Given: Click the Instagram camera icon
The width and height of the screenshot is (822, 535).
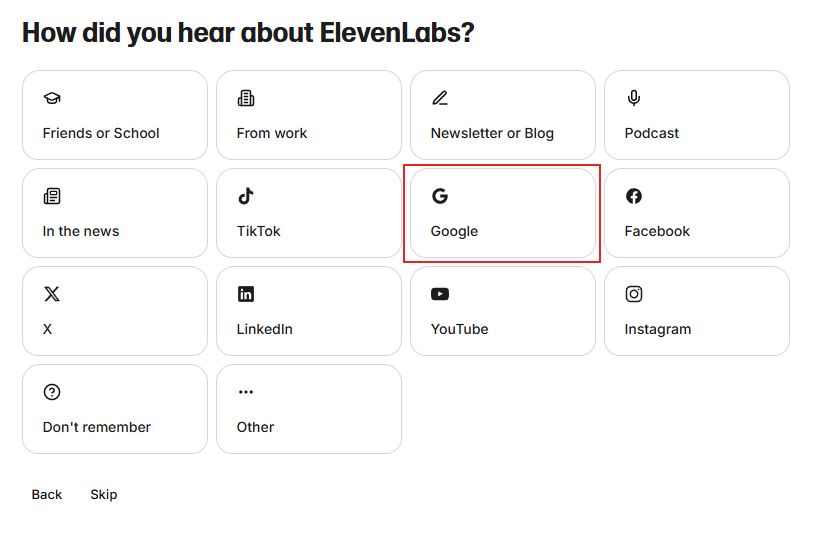Looking at the screenshot, I should [x=634, y=294].
